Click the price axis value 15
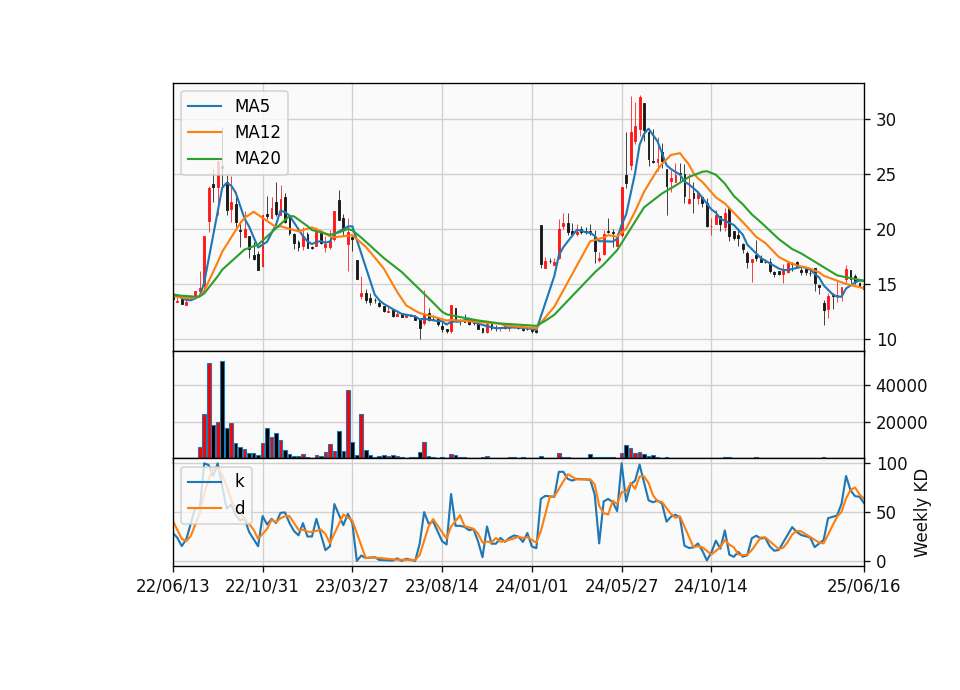Screen dimensions: 960x690 pyautogui.click(x=886, y=285)
